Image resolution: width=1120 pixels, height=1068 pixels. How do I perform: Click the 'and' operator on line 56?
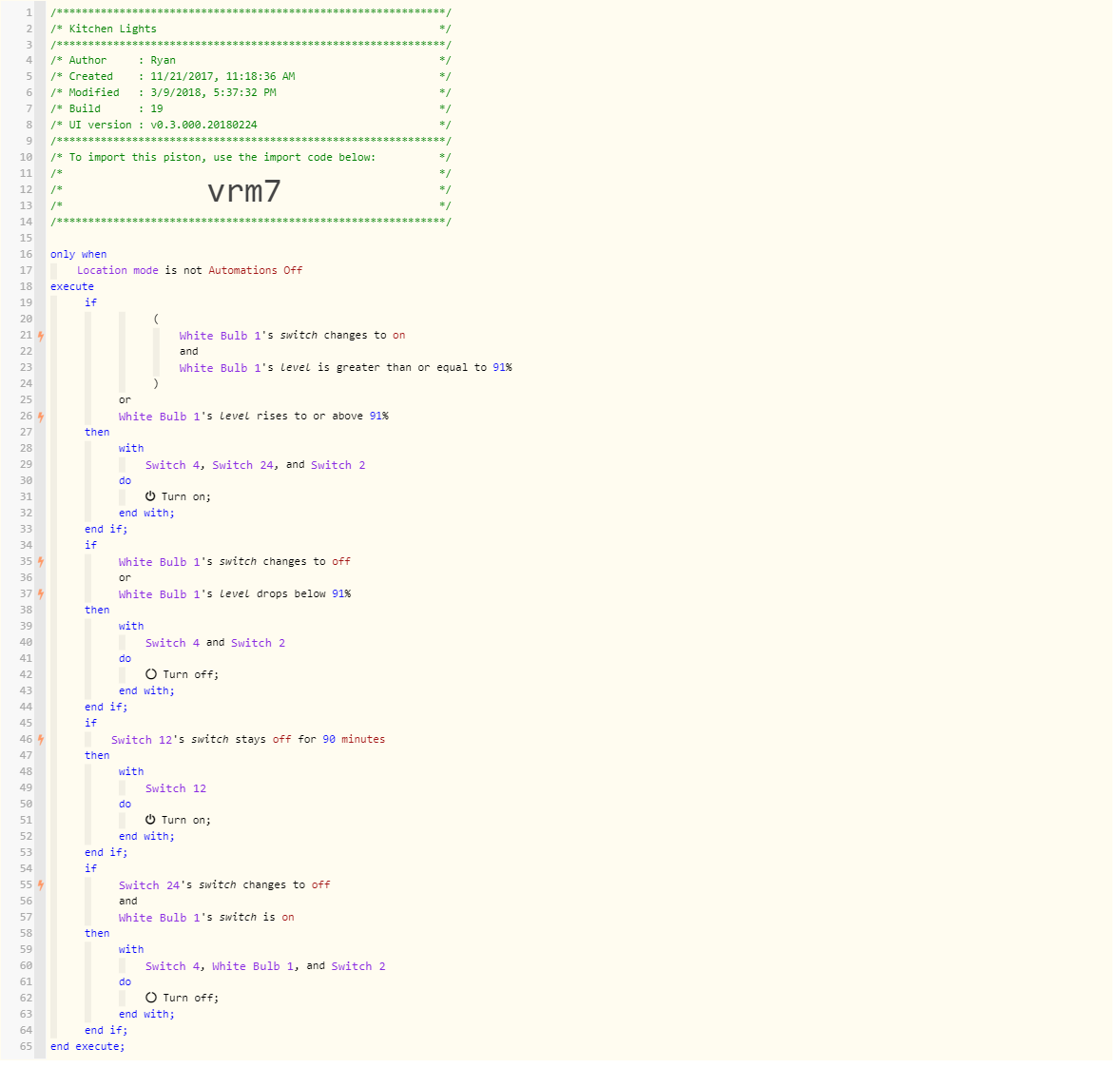point(127,901)
